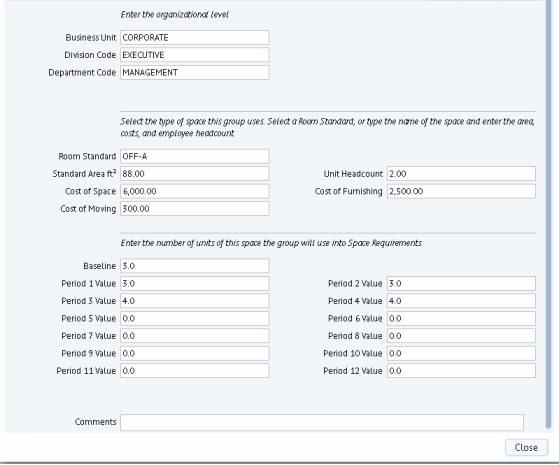Focus the Department Code MANAGEMENT field
The image size is (559, 465).
coord(195,72)
